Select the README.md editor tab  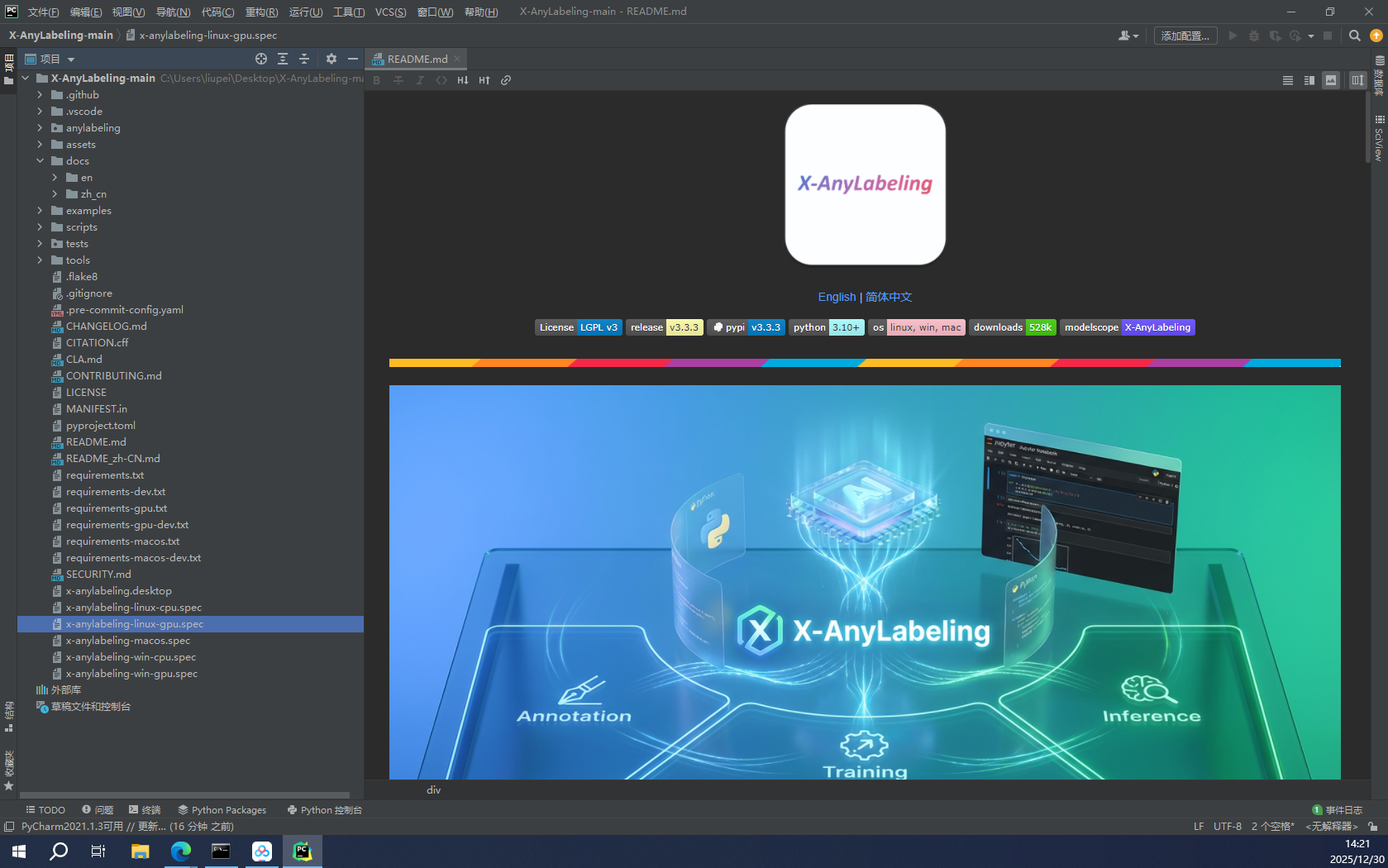[417, 59]
